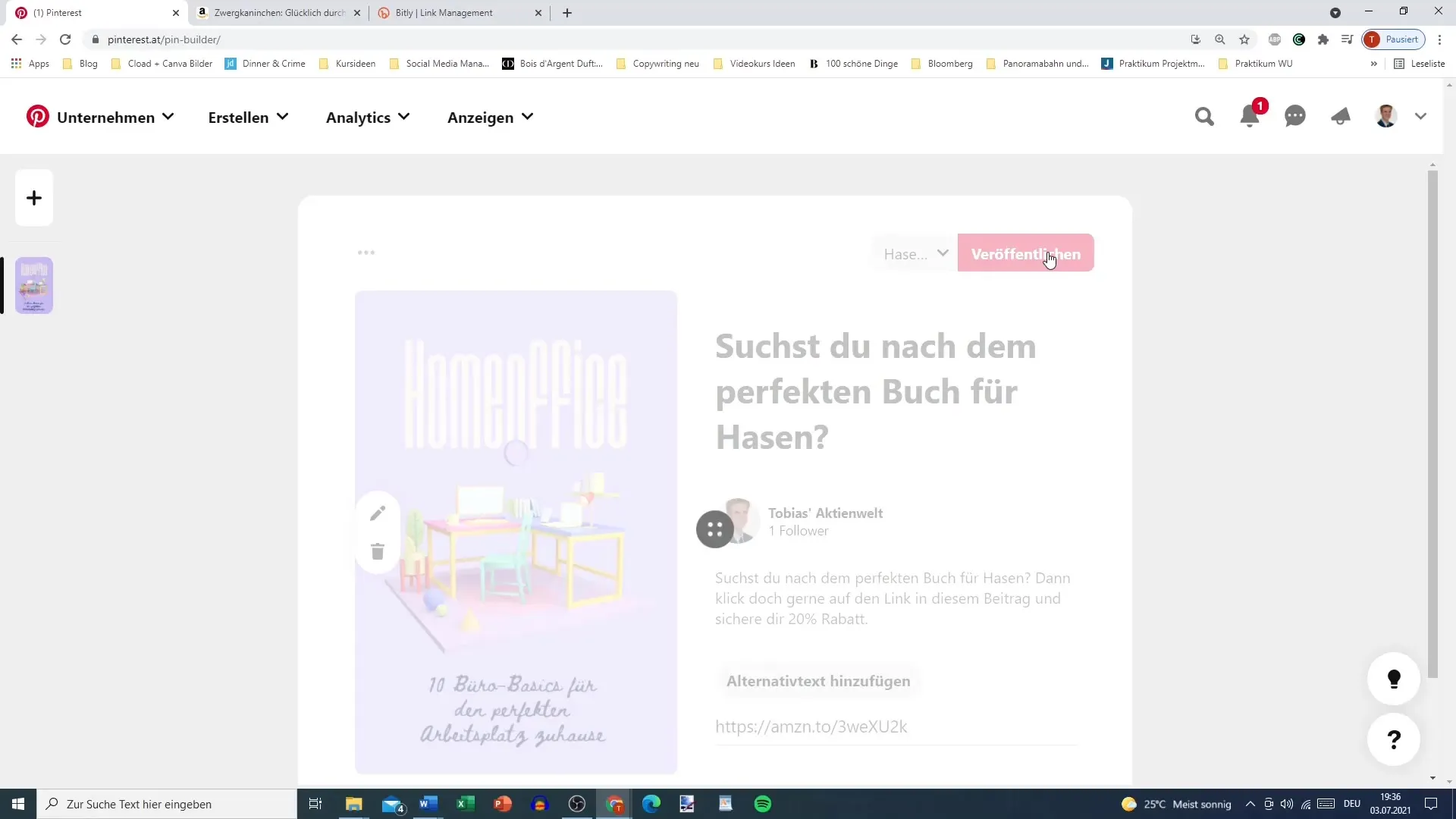Open notifications bell icon

coord(1250,117)
